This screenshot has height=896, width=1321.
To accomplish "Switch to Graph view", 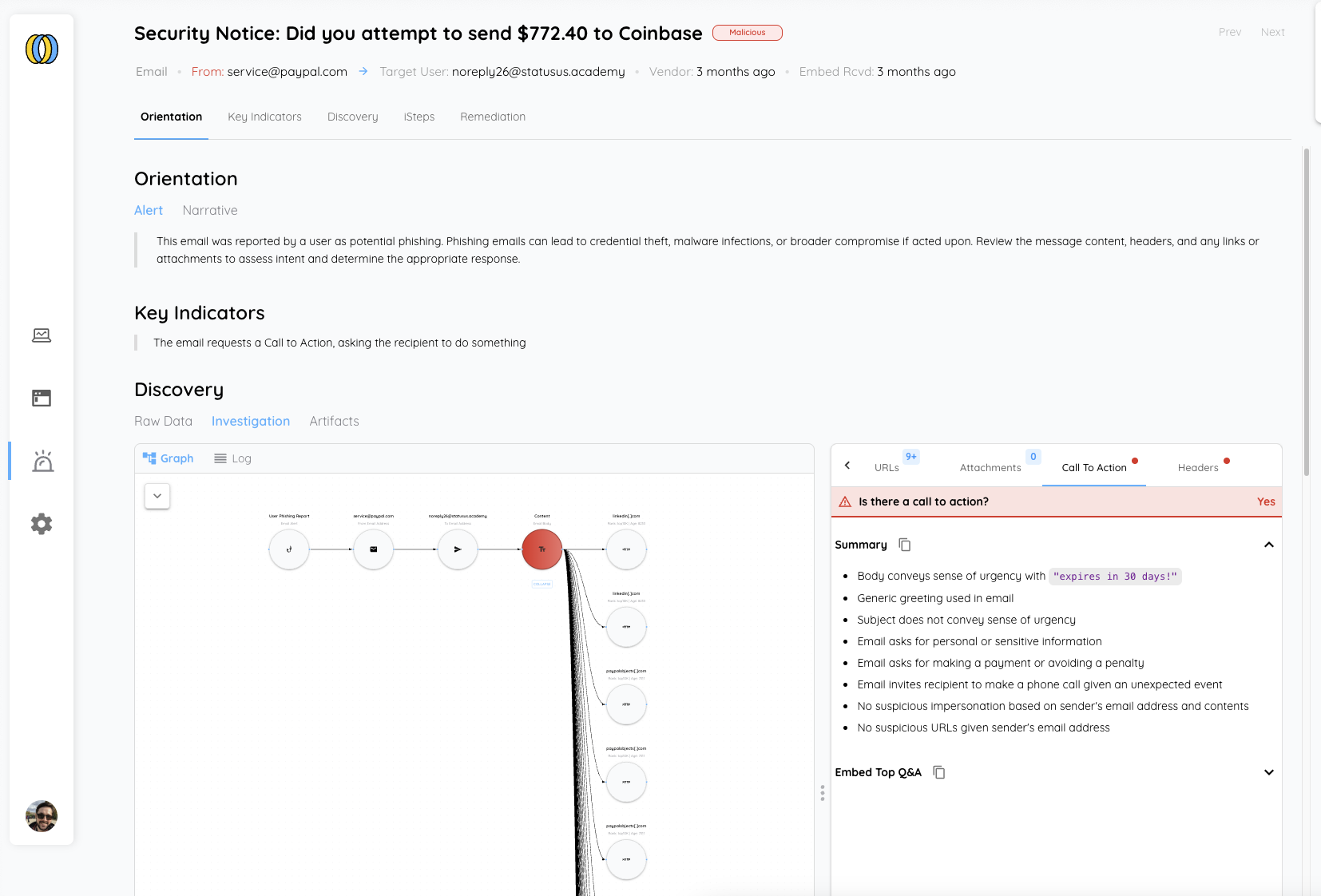I will (x=169, y=458).
